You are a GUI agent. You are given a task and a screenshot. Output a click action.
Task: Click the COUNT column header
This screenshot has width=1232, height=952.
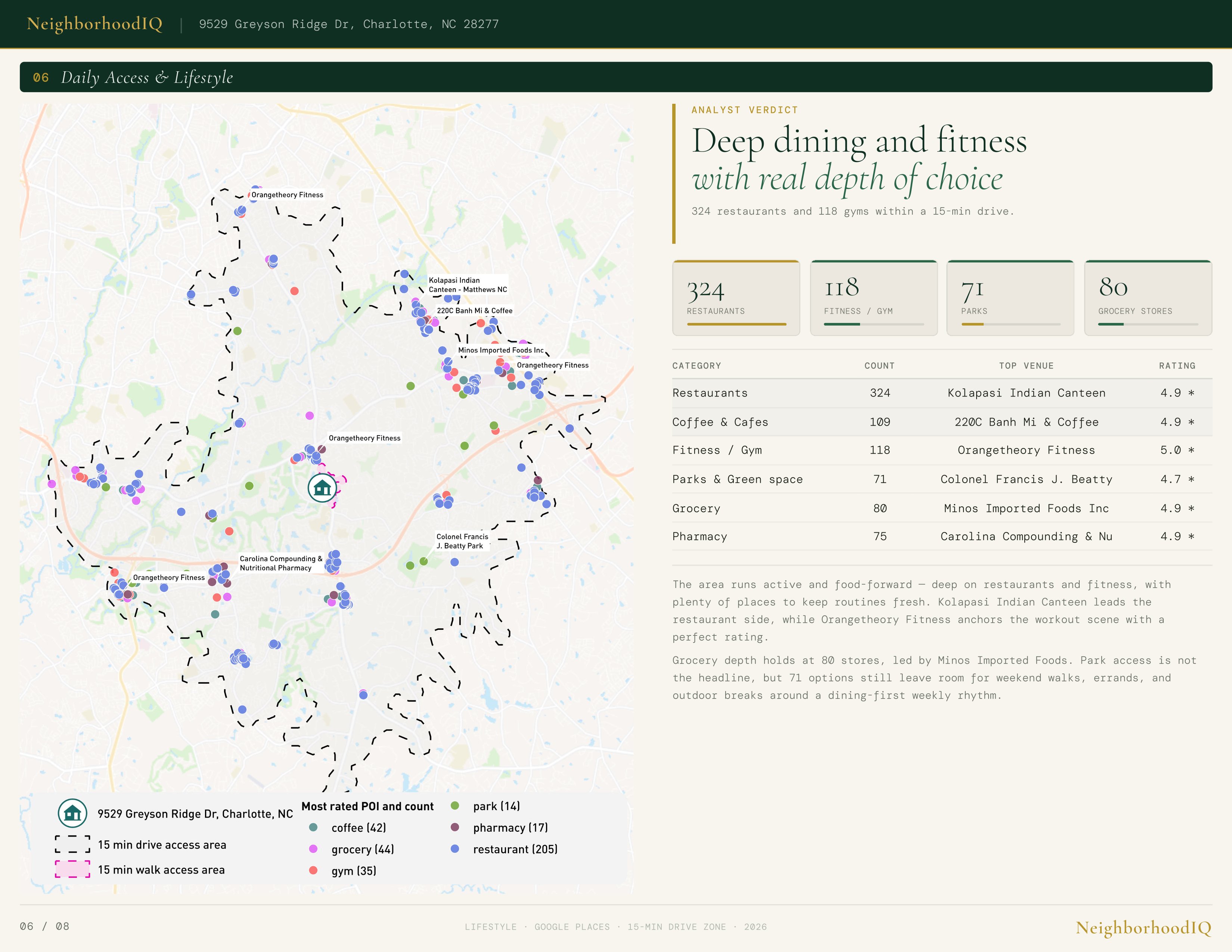click(879, 366)
